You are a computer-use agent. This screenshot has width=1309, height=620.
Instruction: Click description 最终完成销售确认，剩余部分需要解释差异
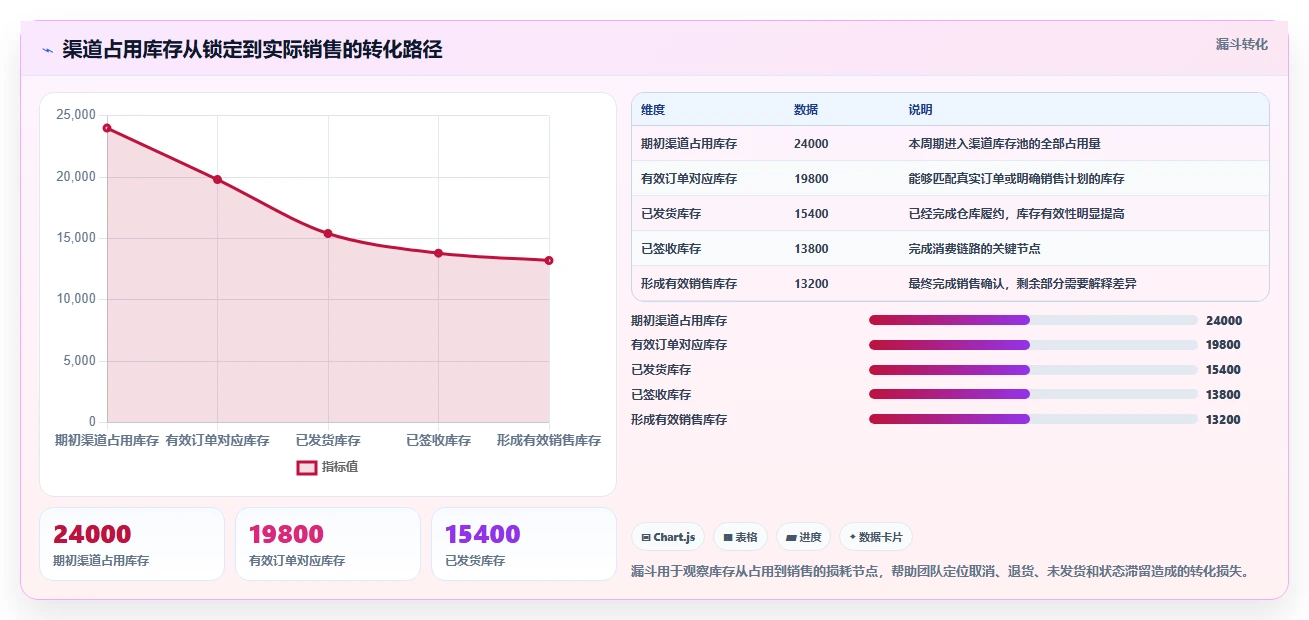point(1022,284)
